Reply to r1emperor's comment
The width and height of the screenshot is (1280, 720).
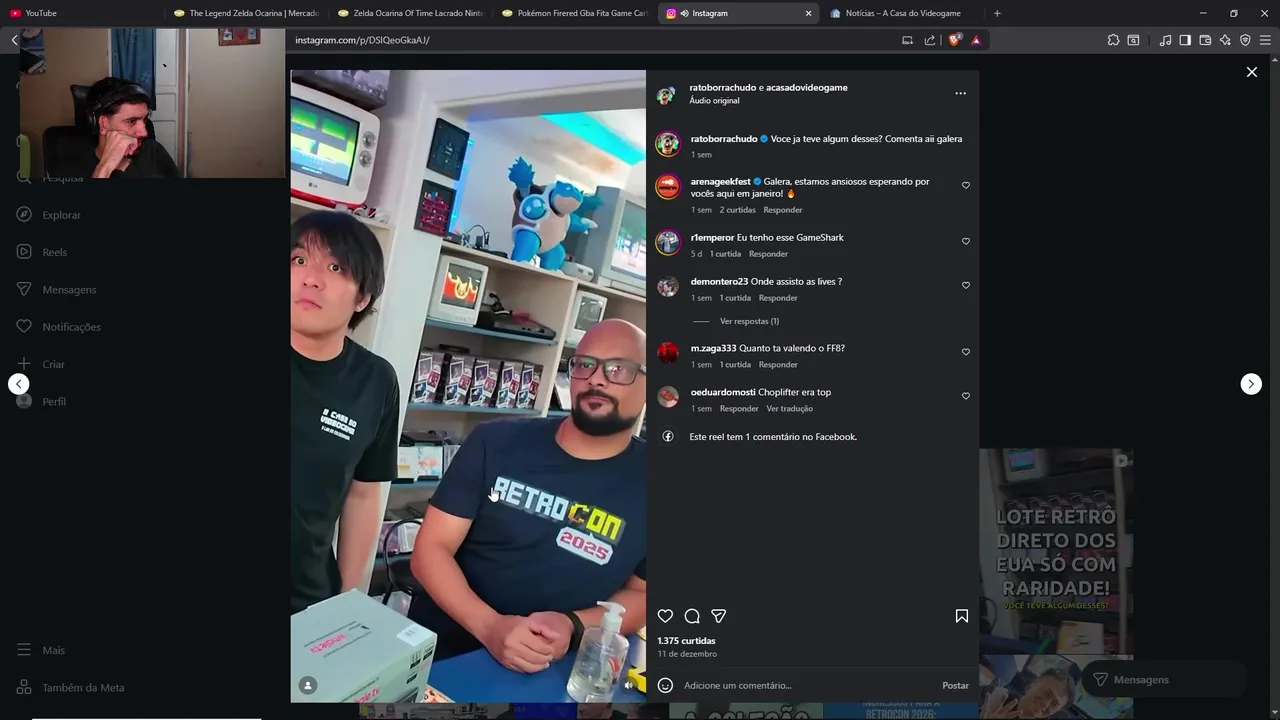(x=768, y=254)
